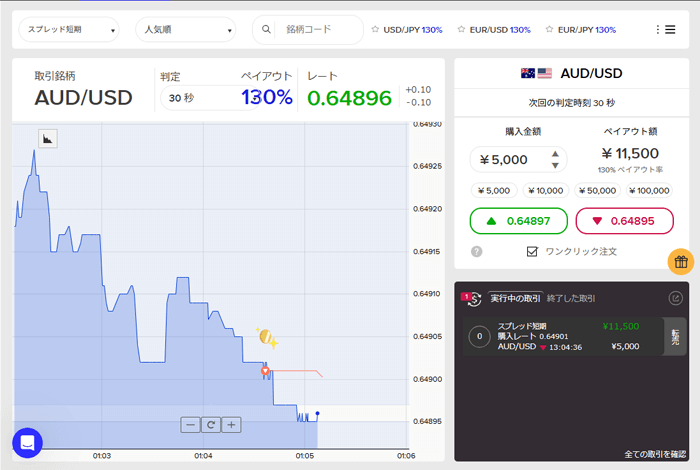Viewport: 700px width, 470px height.
Task: Decrease the purchase amount with the down arrow
Action: (x=555, y=165)
